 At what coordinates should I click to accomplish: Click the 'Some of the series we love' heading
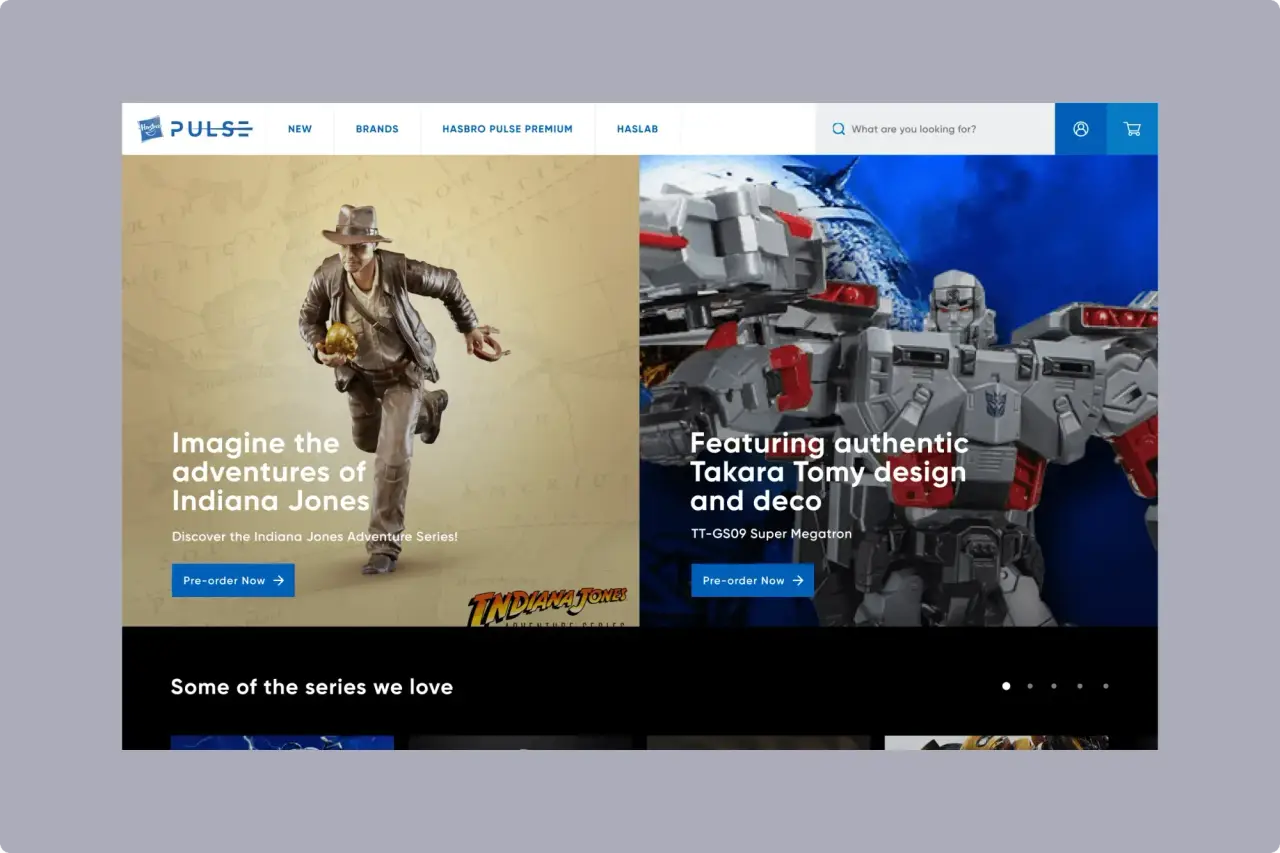tap(312, 687)
